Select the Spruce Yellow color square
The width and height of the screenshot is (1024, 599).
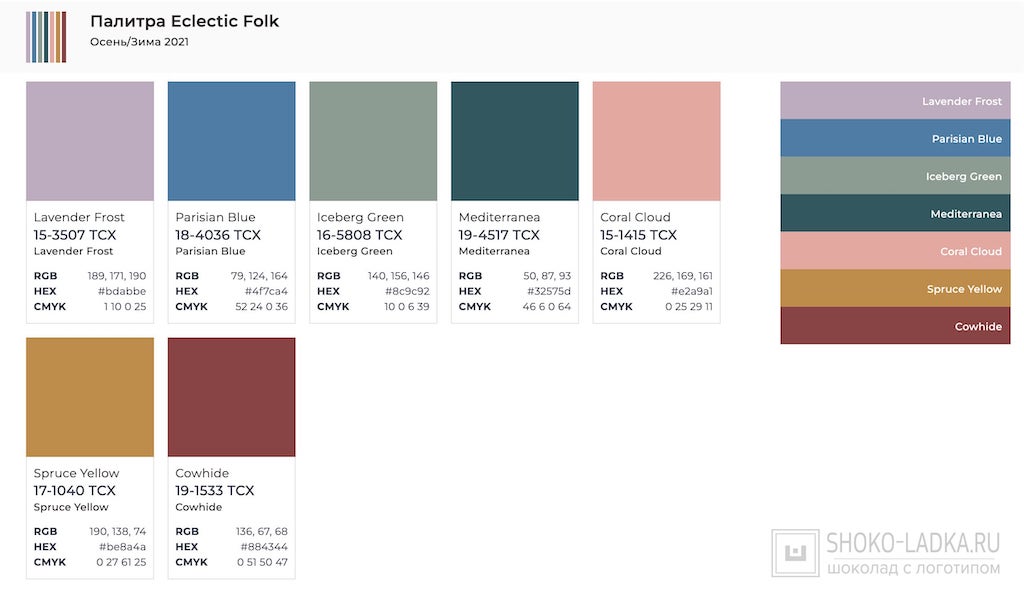[90, 397]
